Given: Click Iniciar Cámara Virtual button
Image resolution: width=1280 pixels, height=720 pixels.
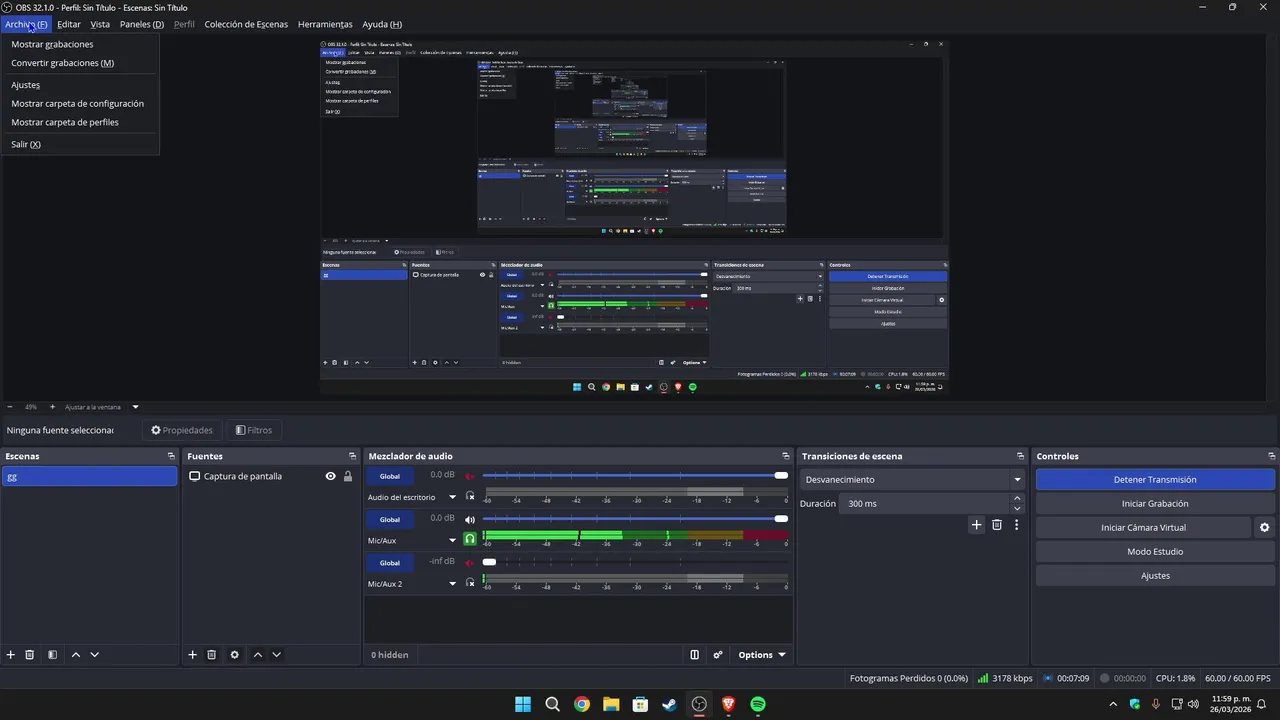Looking at the screenshot, I should click(1143, 527).
